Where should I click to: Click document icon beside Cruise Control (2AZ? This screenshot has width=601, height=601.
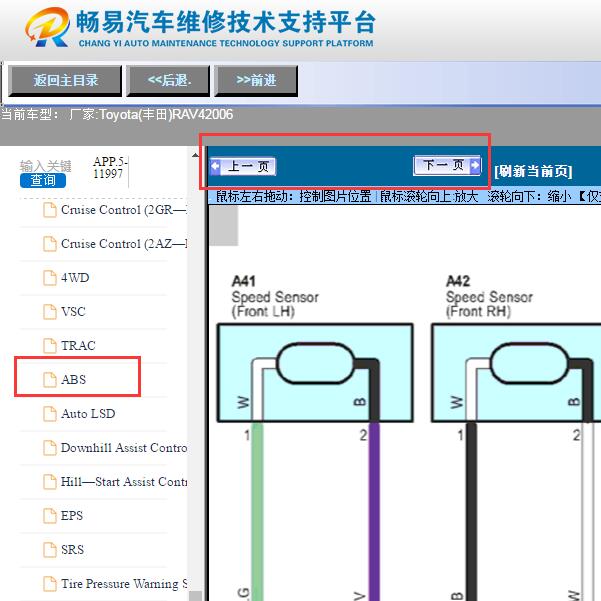50,244
